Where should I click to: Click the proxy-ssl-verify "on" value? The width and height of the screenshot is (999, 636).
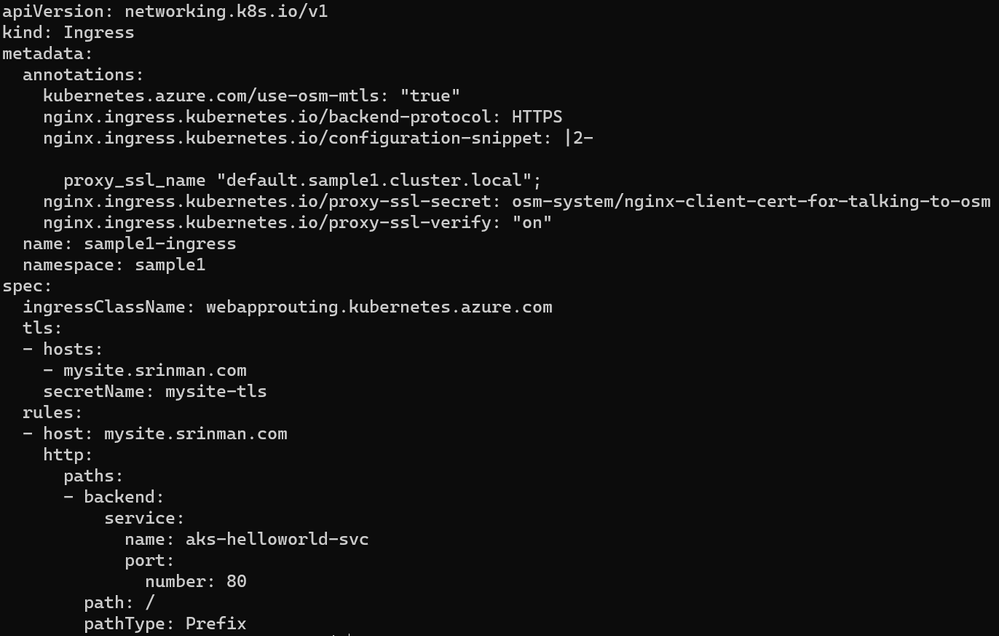click(x=532, y=222)
